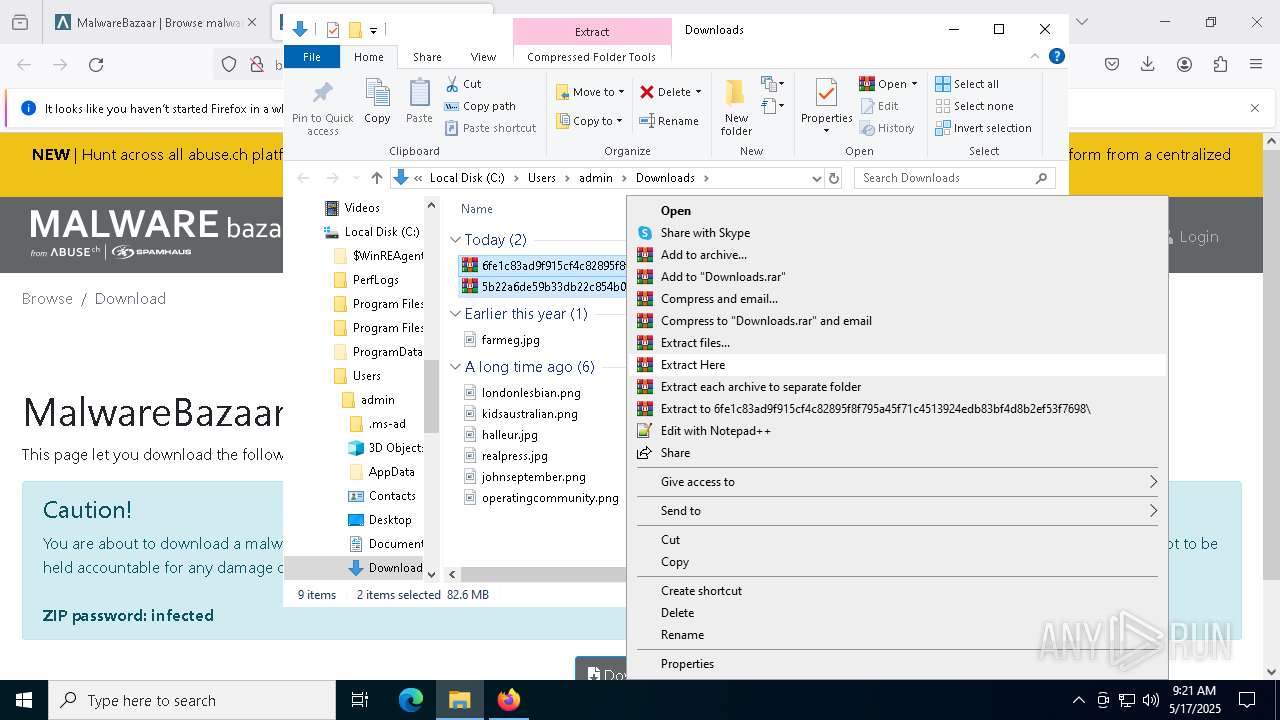Choose Extract Here in context menu
This screenshot has width=1280, height=720.
[x=897, y=365]
